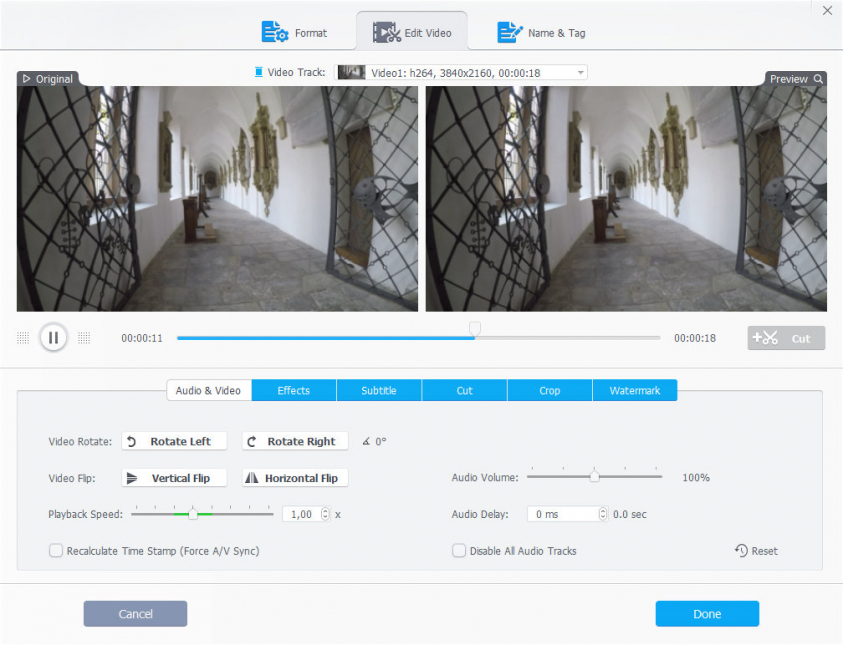Apply Vertical Flip to the video
843x645 pixels.
[174, 478]
